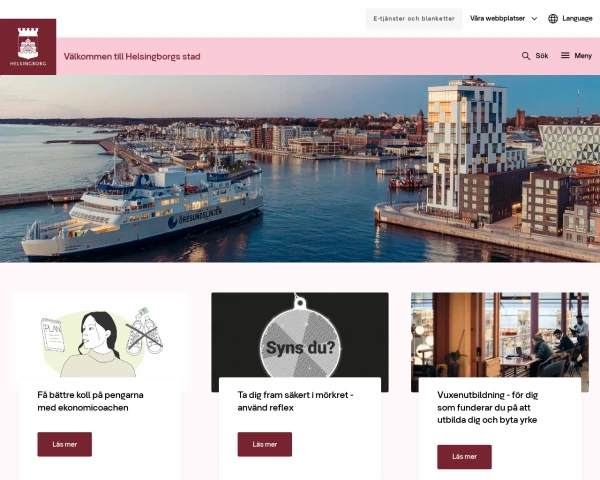The height and width of the screenshot is (480, 600).
Task: Select the Language text link
Action: 577,18
